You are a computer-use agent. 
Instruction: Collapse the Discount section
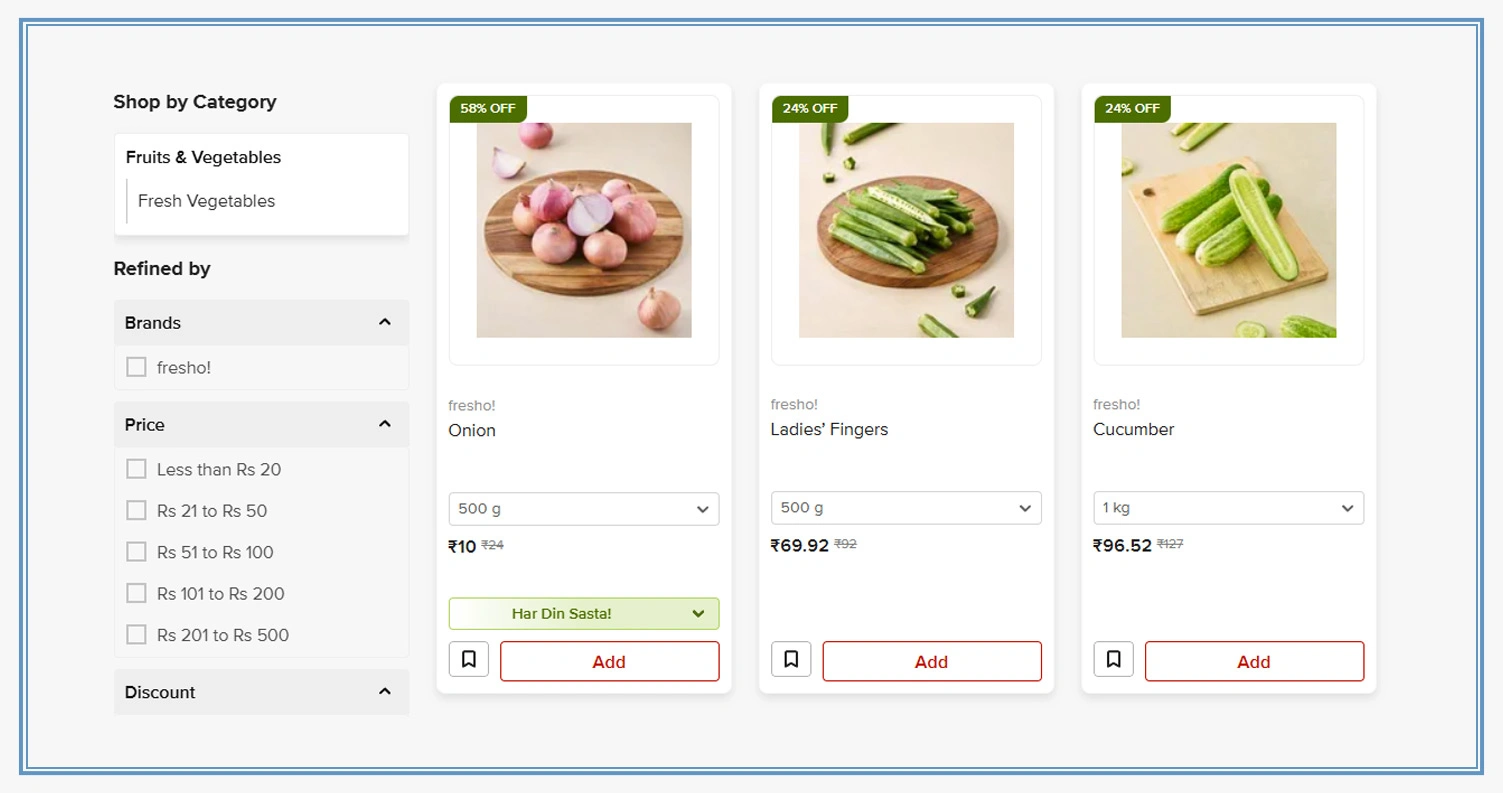(385, 691)
